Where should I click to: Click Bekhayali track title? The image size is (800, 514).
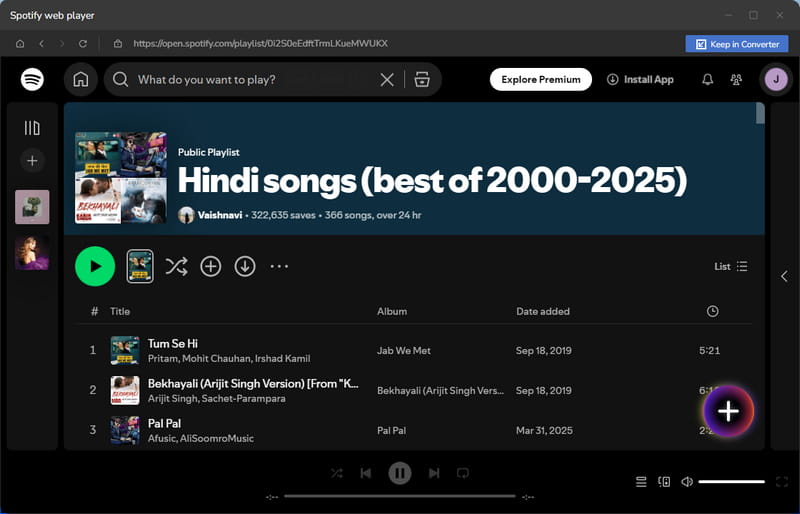[253, 383]
